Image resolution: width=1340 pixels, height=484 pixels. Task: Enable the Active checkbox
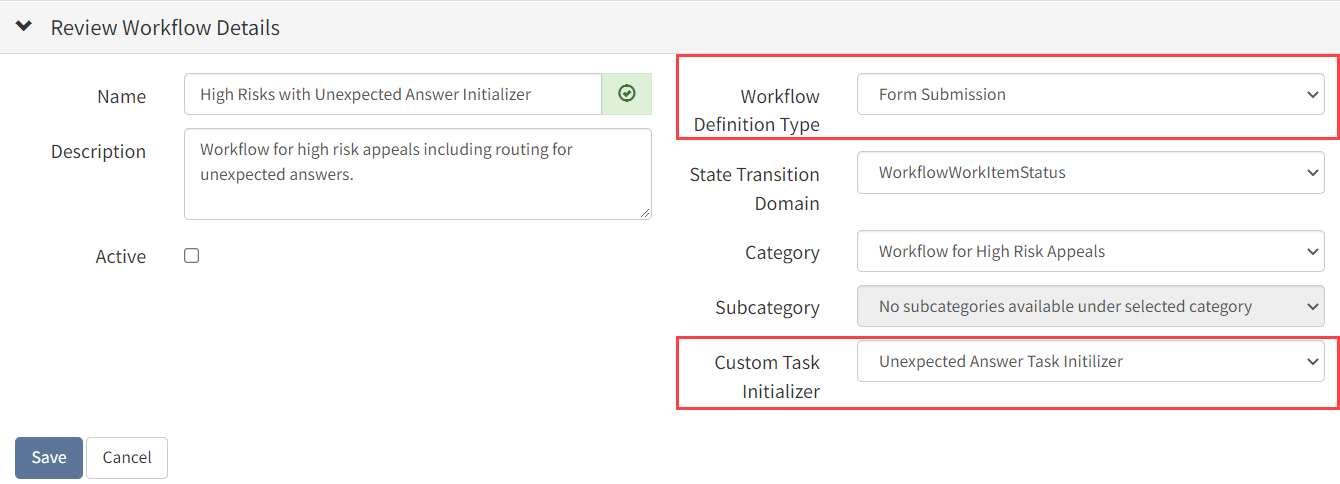tap(192, 256)
